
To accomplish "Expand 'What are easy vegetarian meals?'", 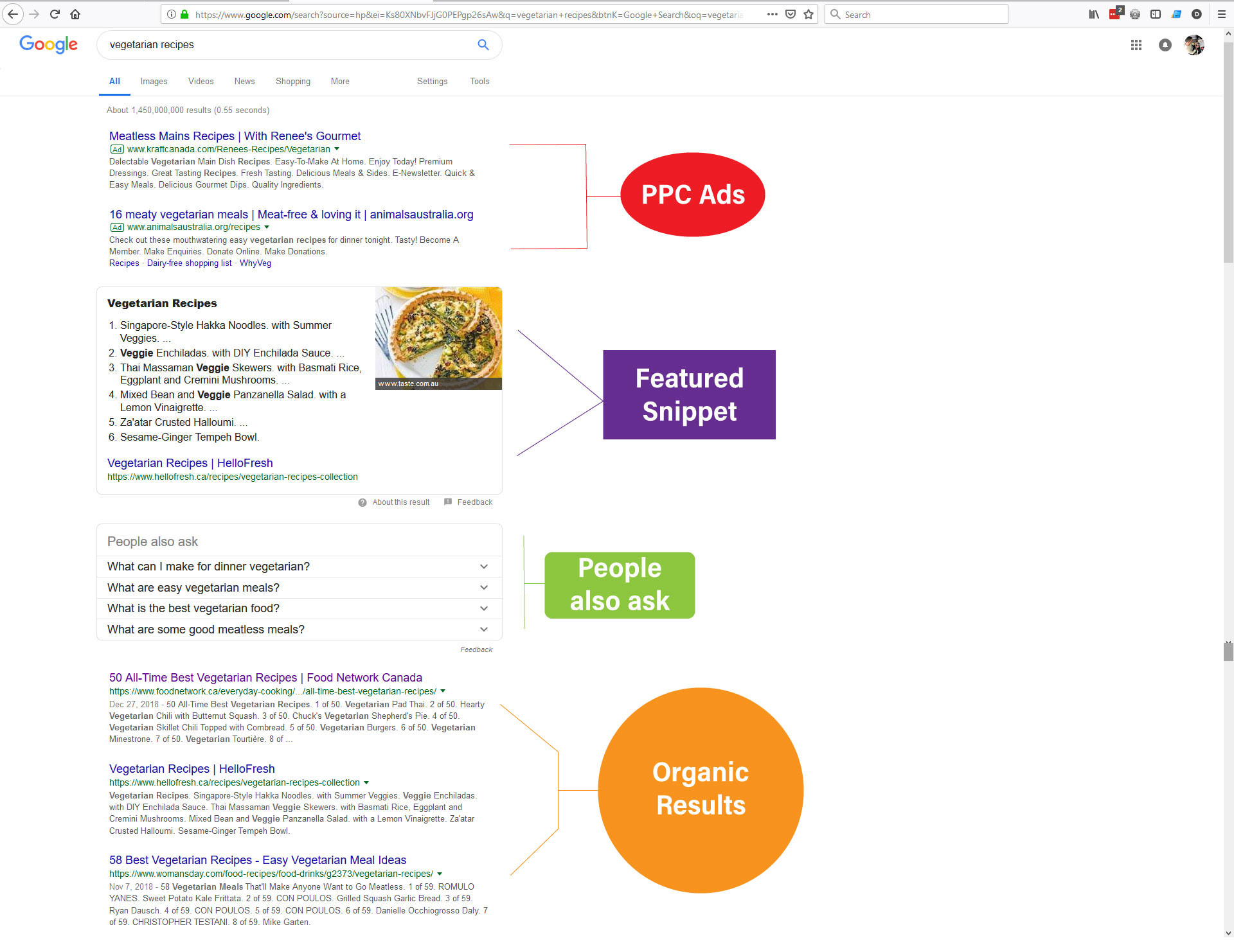I will click(299, 588).
